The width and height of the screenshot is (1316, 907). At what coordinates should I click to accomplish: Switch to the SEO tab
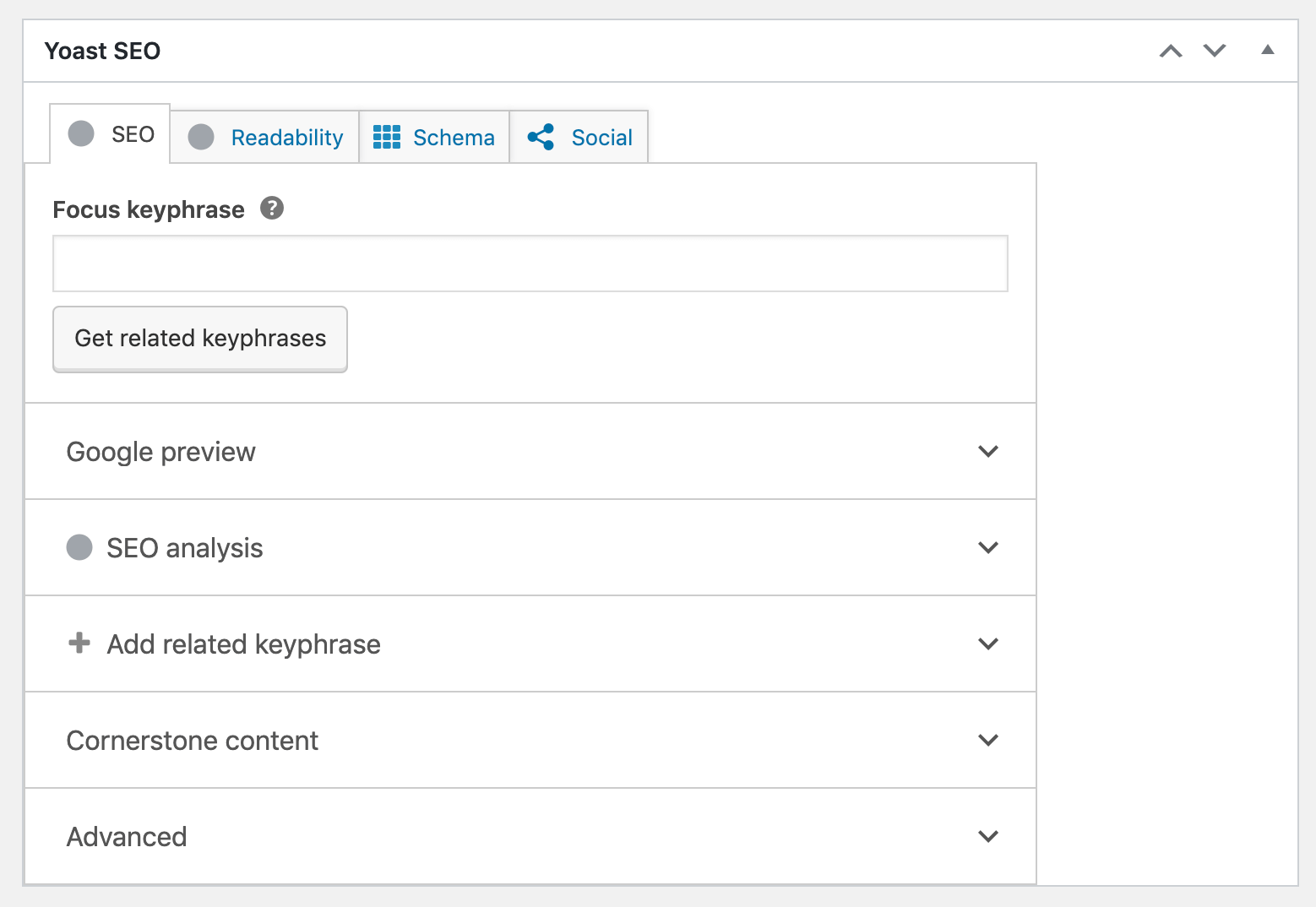(x=110, y=133)
